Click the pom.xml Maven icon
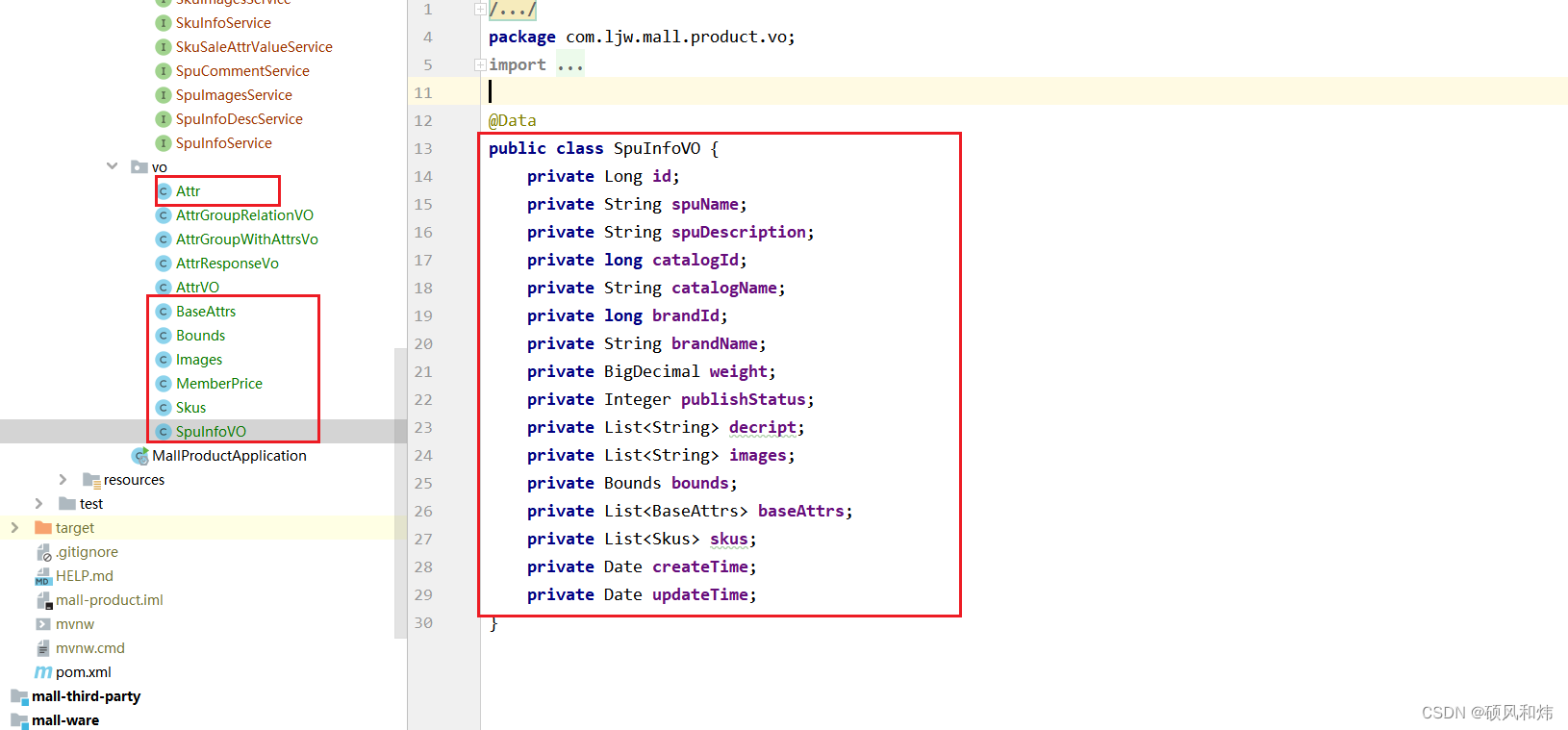The width and height of the screenshot is (1568, 730). 43,672
